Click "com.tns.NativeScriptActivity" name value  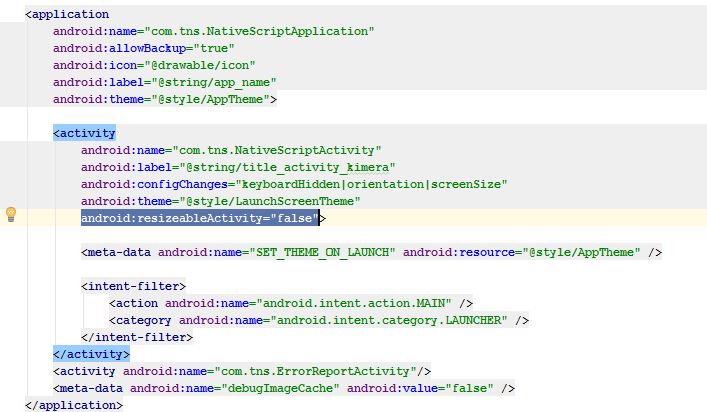277,150
